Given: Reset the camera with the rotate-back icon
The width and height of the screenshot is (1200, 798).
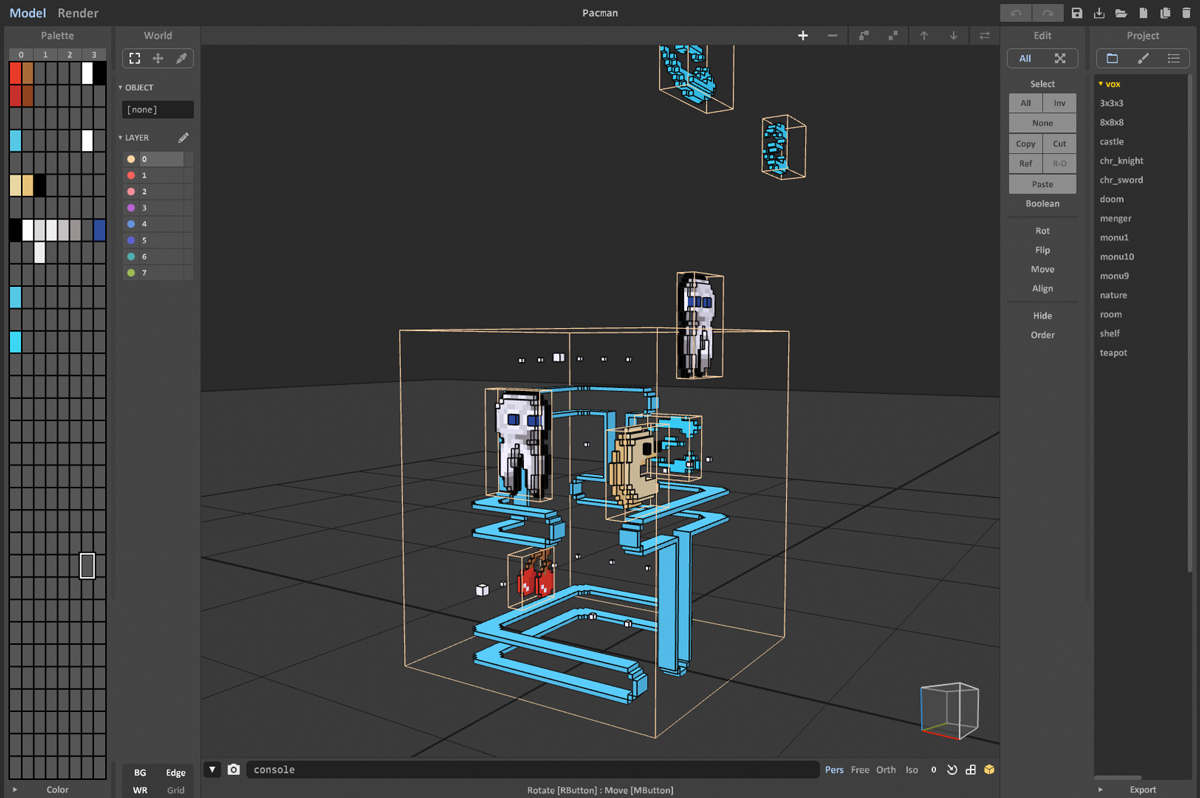Looking at the screenshot, I should 952,769.
